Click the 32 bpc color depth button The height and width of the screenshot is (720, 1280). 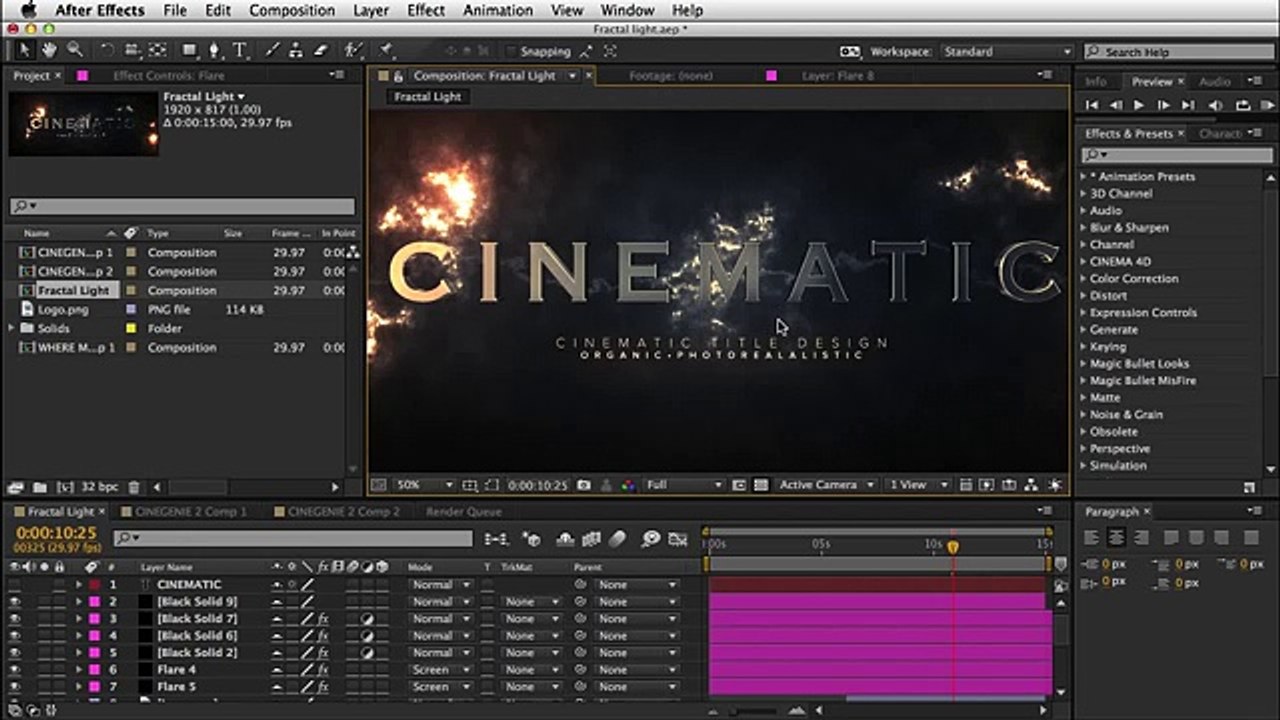(99, 487)
